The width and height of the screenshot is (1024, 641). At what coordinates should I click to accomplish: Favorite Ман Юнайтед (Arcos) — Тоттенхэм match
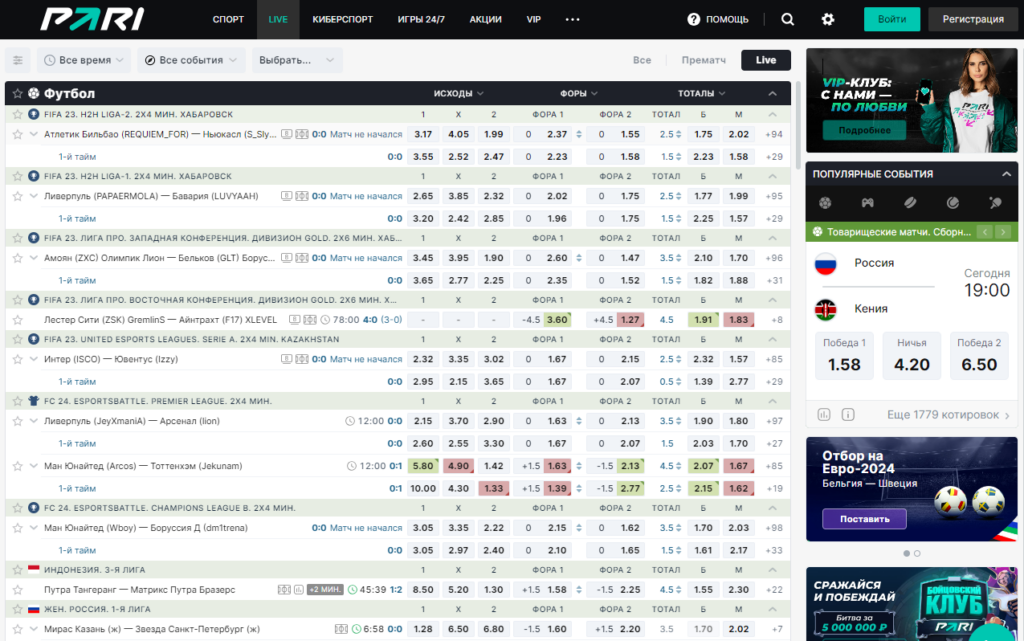click(18, 466)
